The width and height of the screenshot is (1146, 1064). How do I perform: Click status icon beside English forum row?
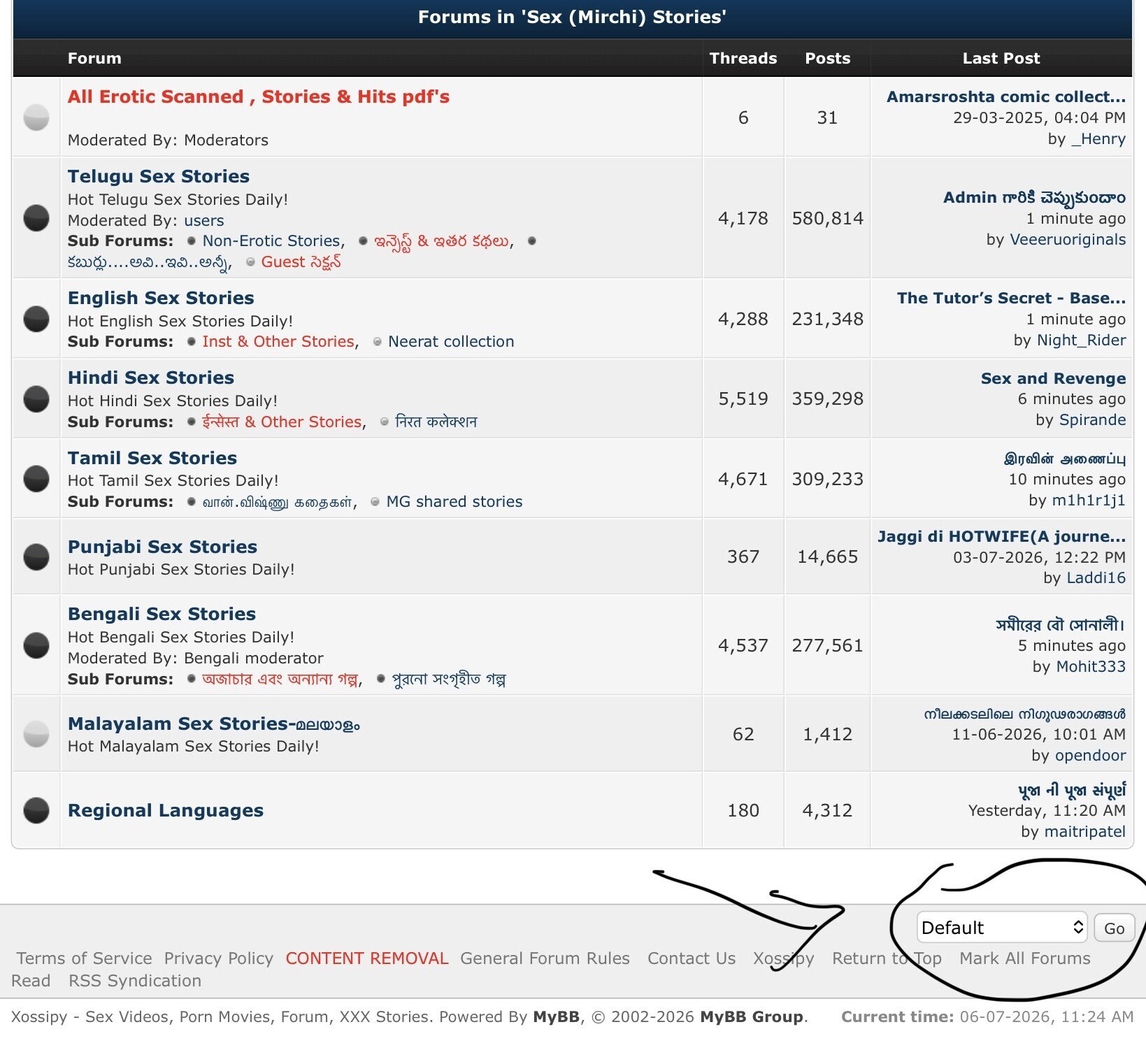click(36, 319)
